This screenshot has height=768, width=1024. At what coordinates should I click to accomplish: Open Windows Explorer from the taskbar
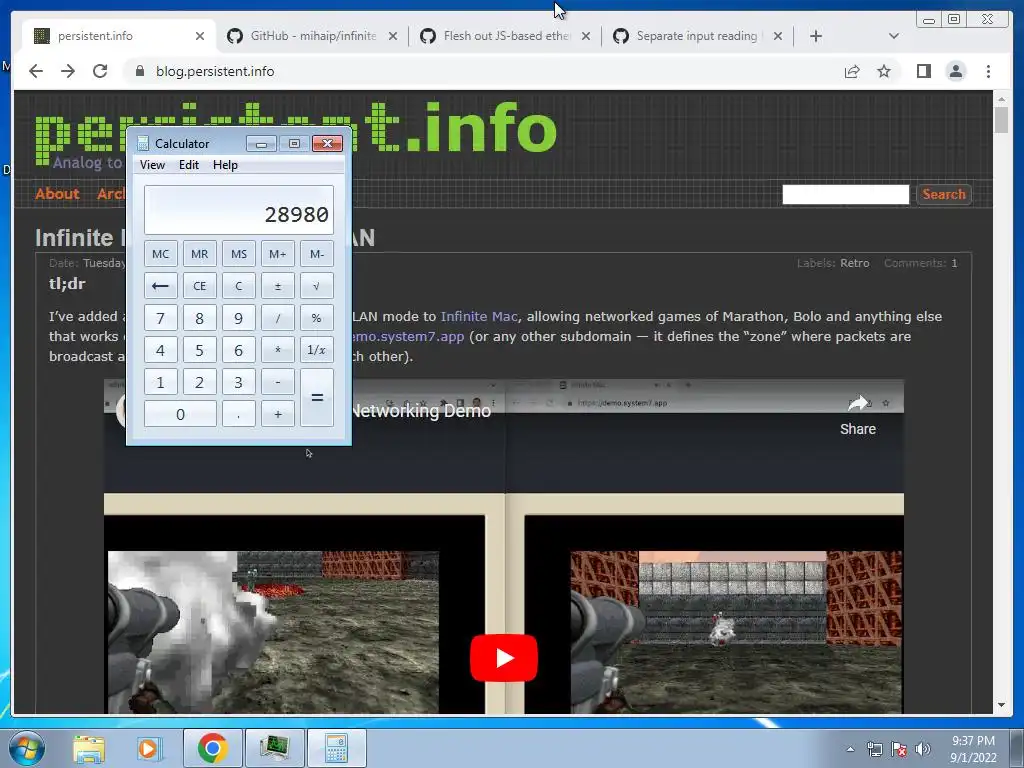[x=89, y=748]
